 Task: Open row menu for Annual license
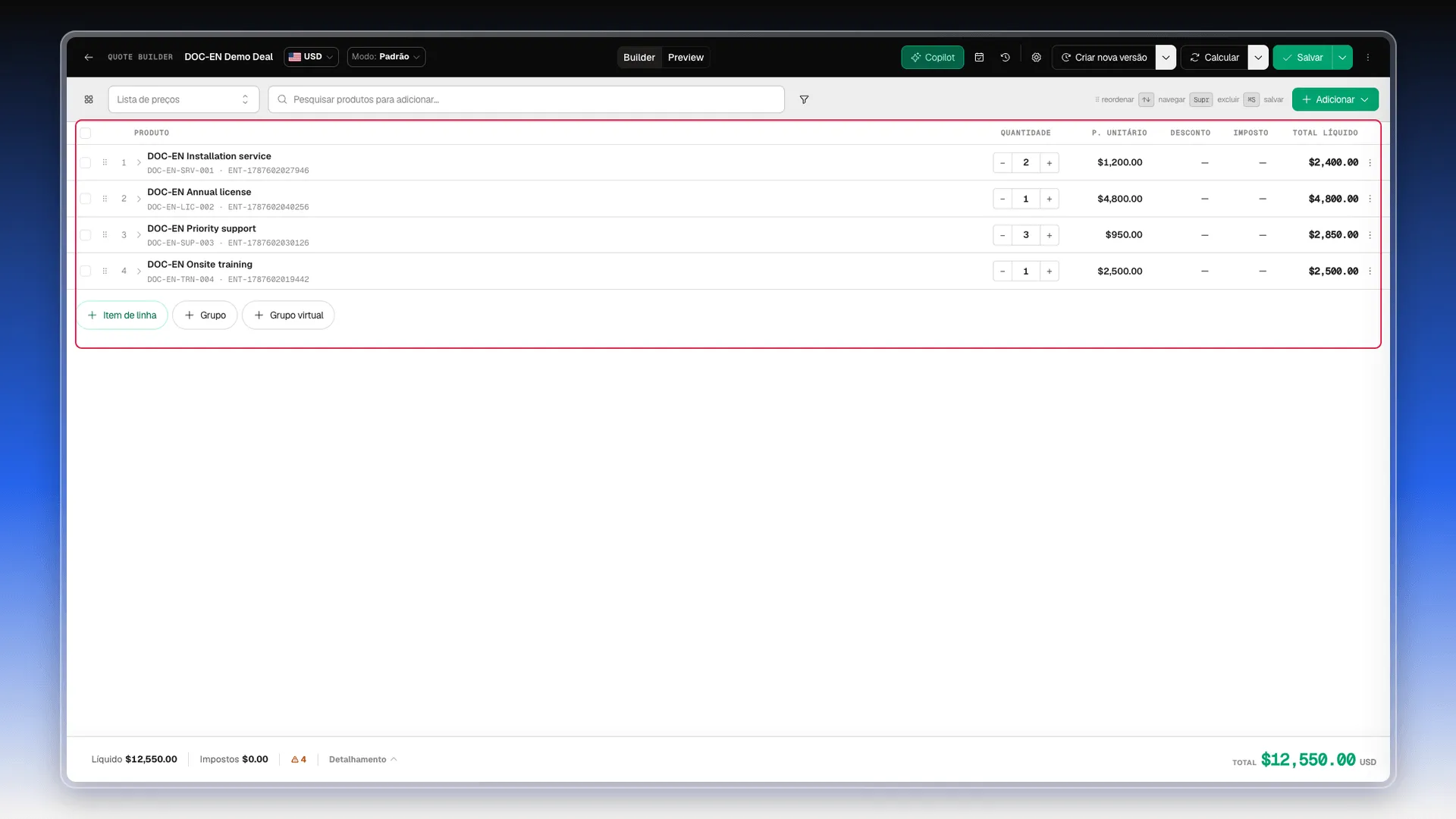pos(1370,199)
